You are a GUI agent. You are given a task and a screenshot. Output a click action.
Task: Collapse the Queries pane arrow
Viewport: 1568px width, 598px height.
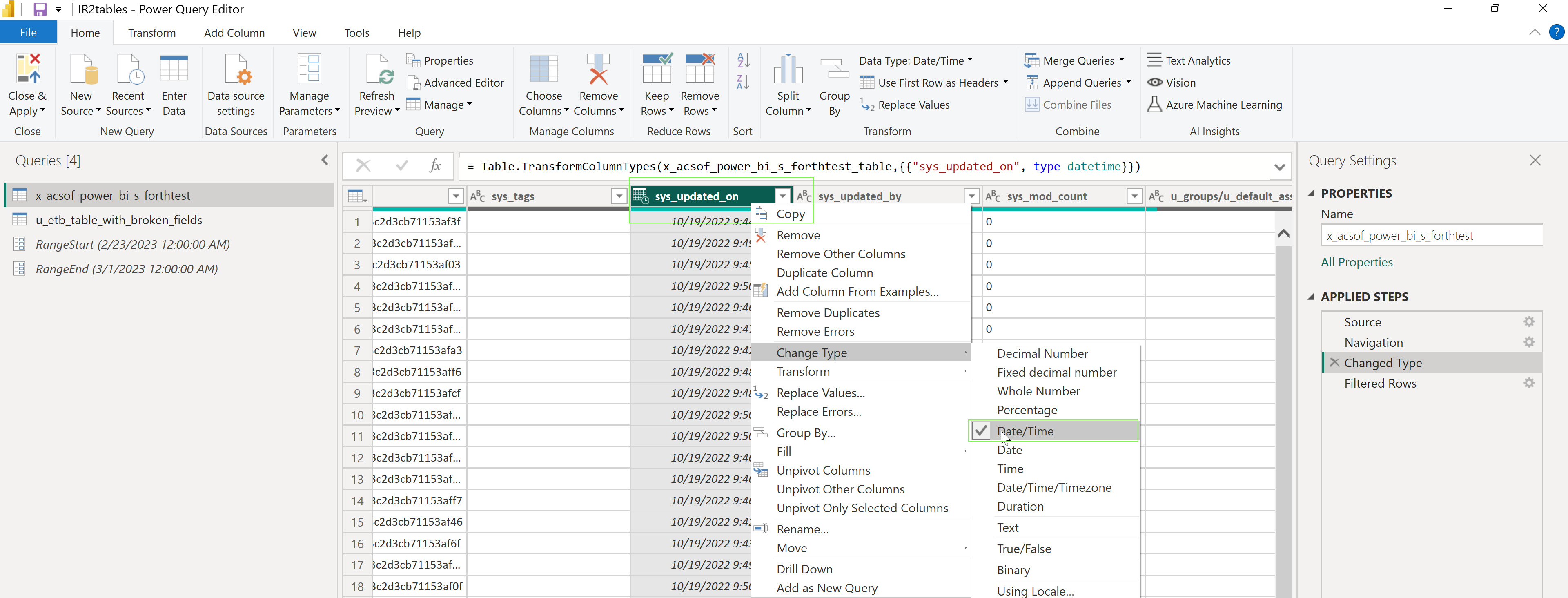click(325, 160)
